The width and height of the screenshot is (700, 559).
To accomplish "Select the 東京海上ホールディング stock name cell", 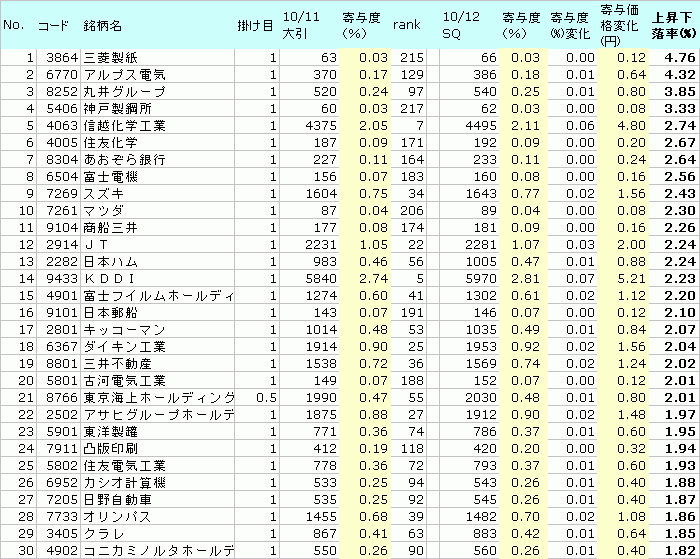I will point(158,397).
